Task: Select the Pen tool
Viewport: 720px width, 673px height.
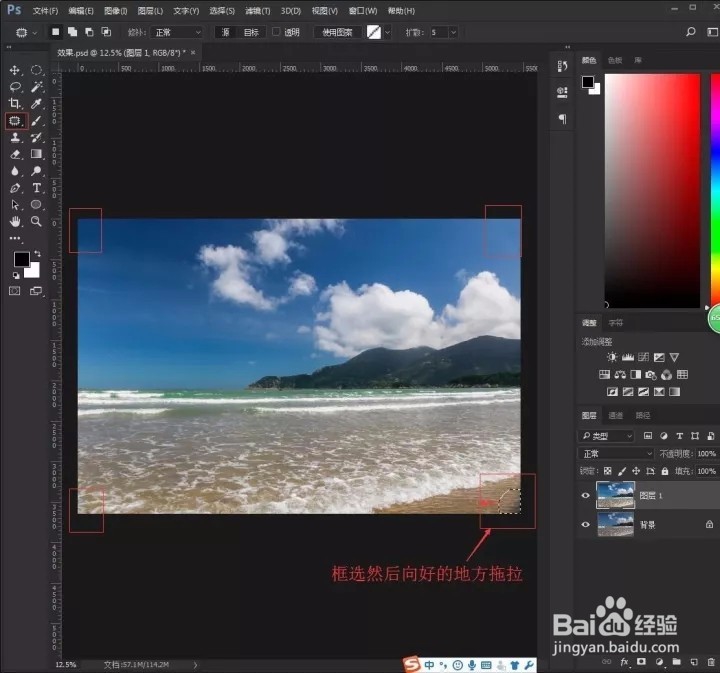Action: (x=15, y=188)
